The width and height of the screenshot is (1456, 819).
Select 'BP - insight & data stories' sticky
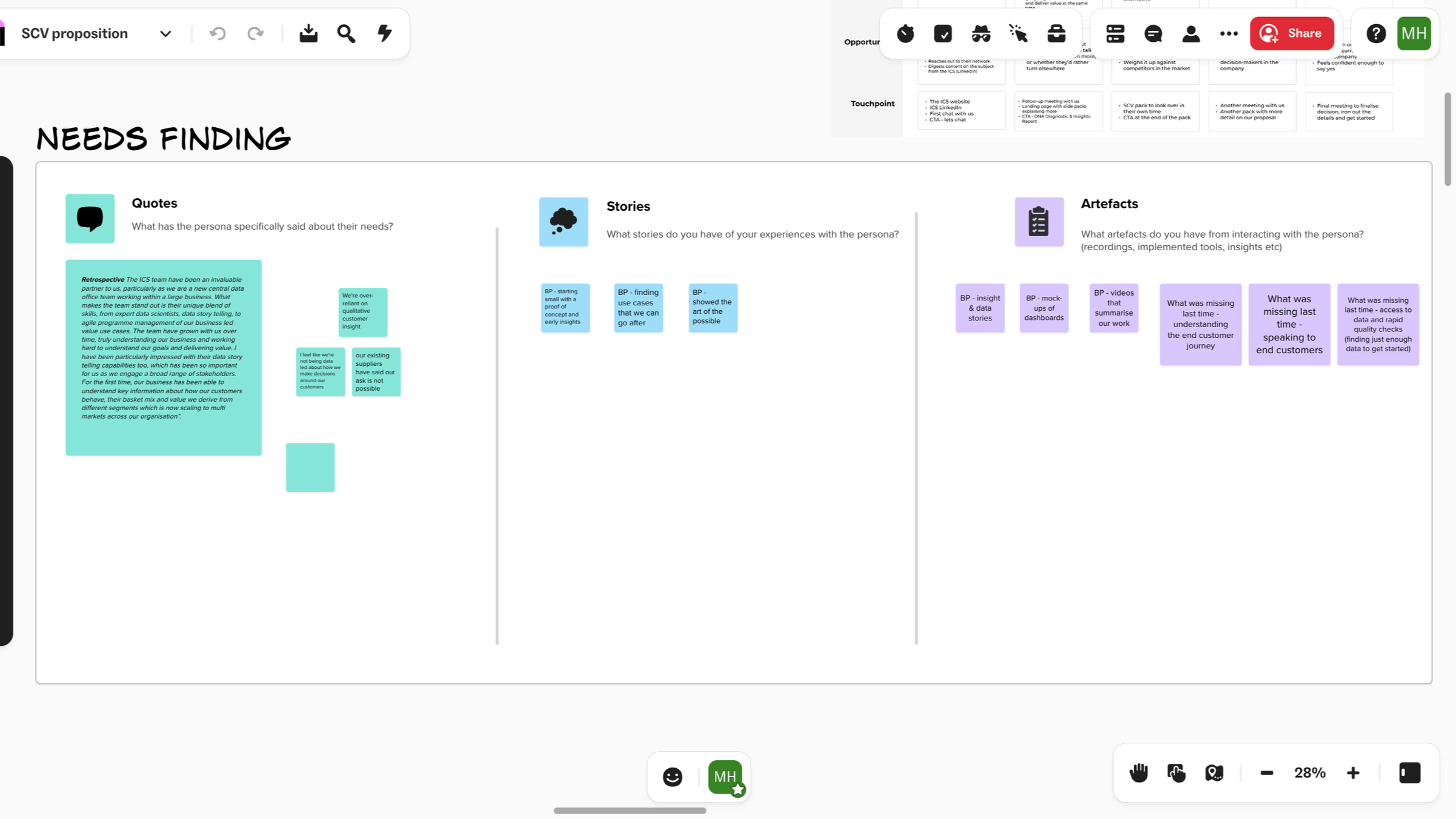pos(980,308)
